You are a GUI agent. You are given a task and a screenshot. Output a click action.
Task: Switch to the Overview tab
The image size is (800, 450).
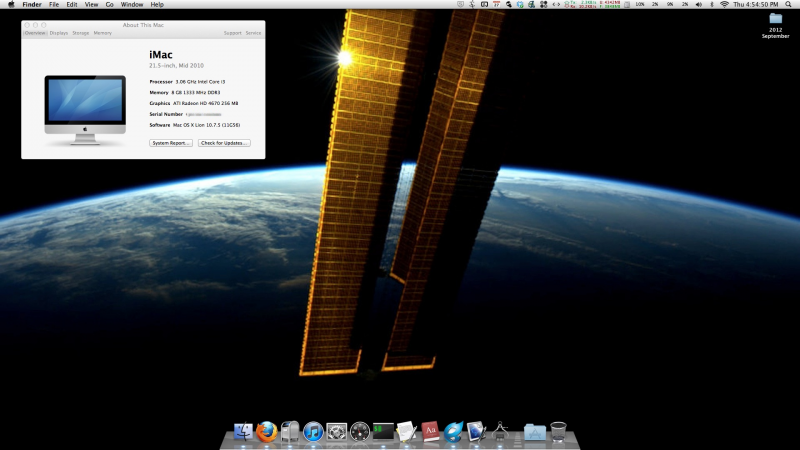(35, 33)
